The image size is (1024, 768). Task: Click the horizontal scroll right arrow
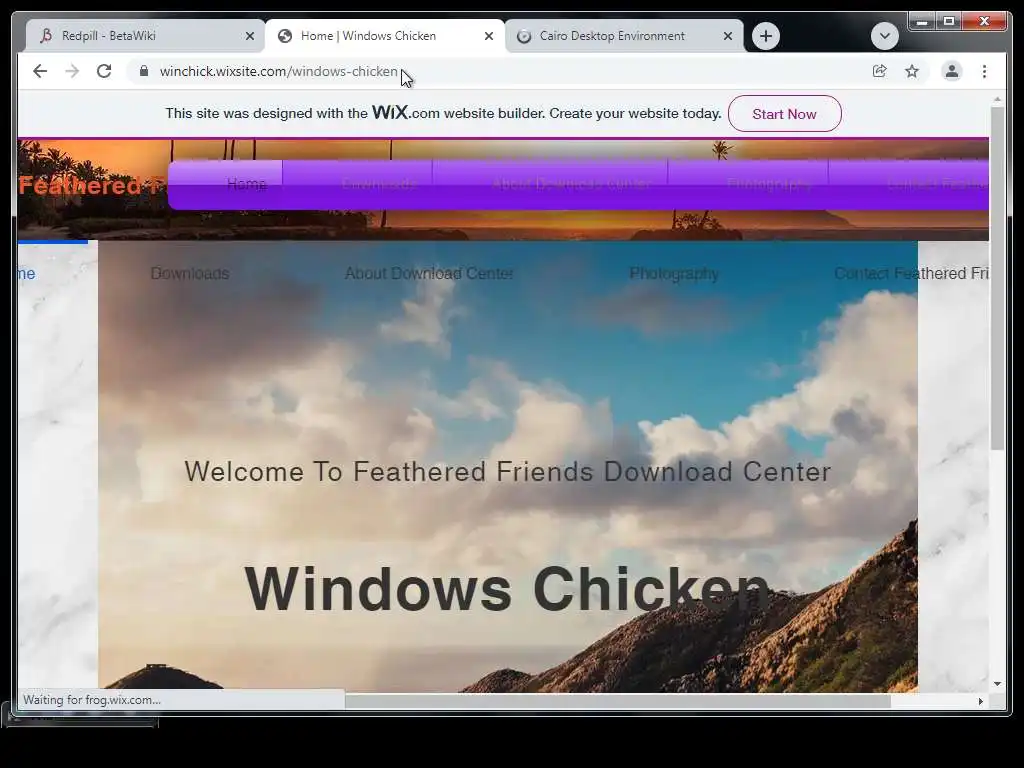click(x=980, y=701)
